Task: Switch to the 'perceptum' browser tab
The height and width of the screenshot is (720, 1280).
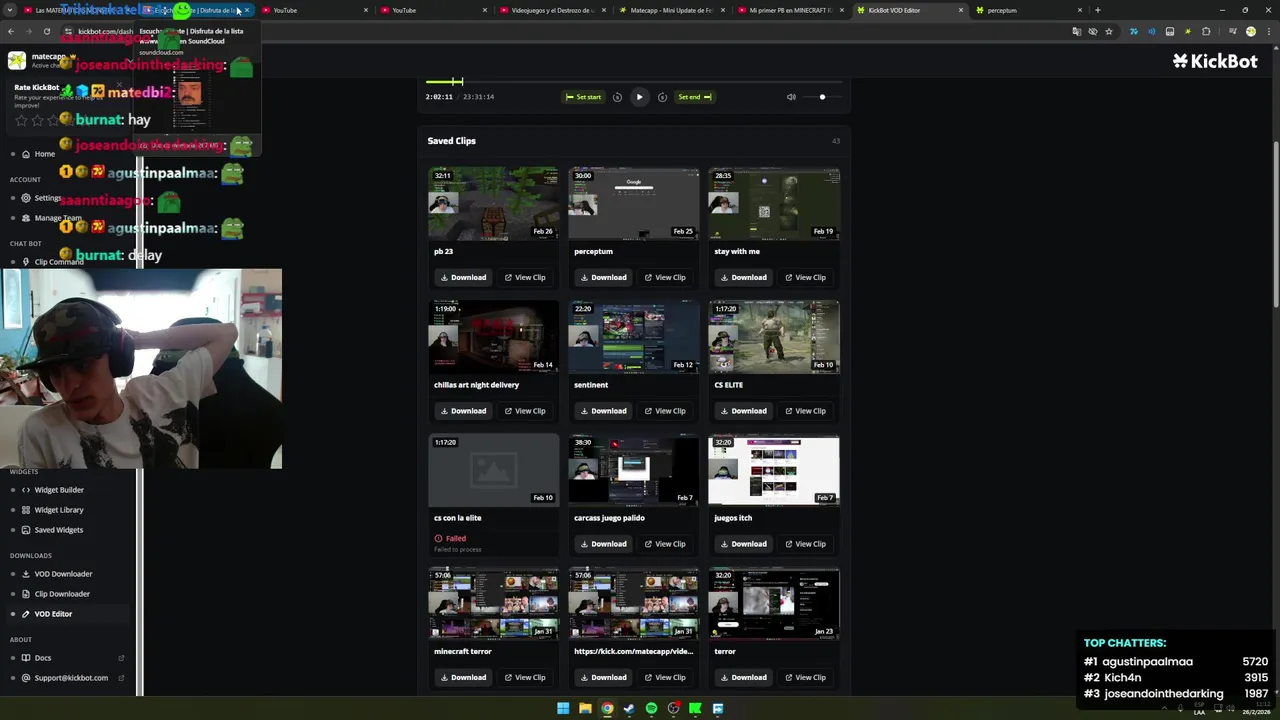Action: coord(1029,10)
